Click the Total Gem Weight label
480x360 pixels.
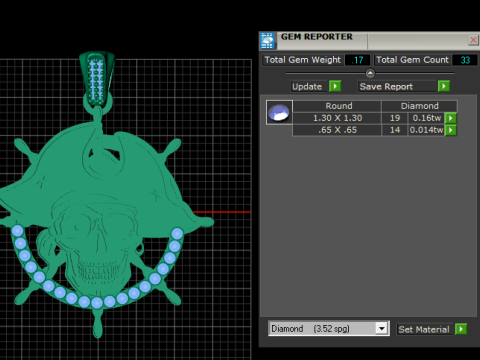303,60
